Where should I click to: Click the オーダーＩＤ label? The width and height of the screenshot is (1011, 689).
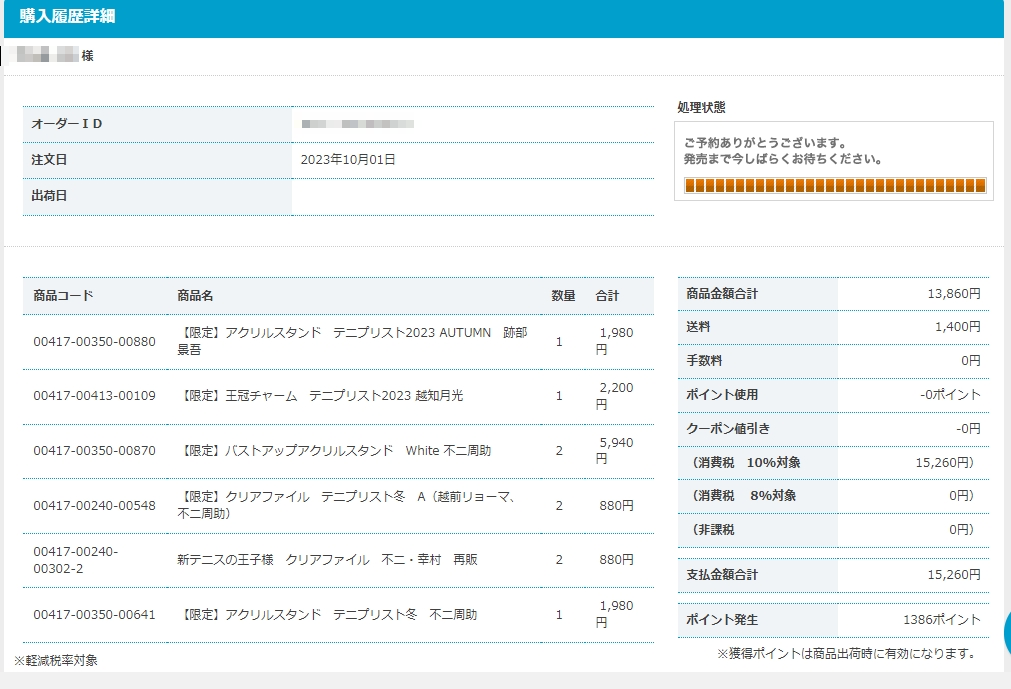[x=67, y=124]
